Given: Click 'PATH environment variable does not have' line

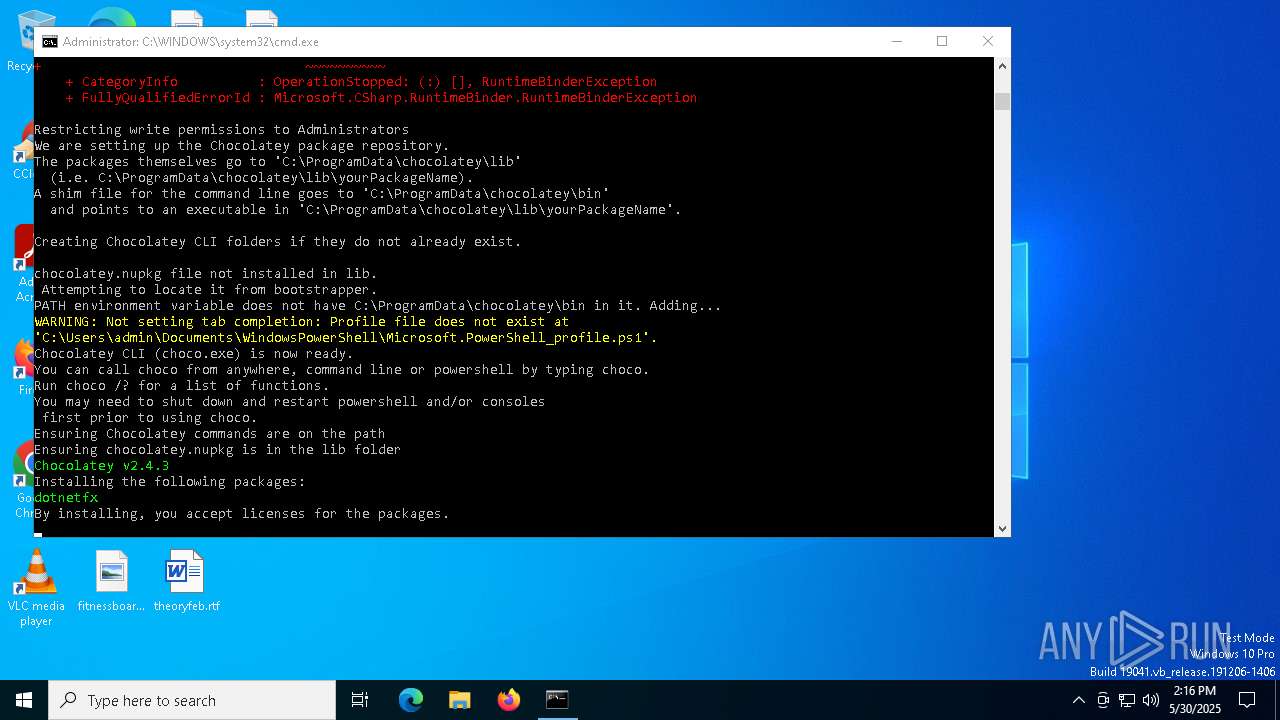Looking at the screenshot, I should [377, 305].
